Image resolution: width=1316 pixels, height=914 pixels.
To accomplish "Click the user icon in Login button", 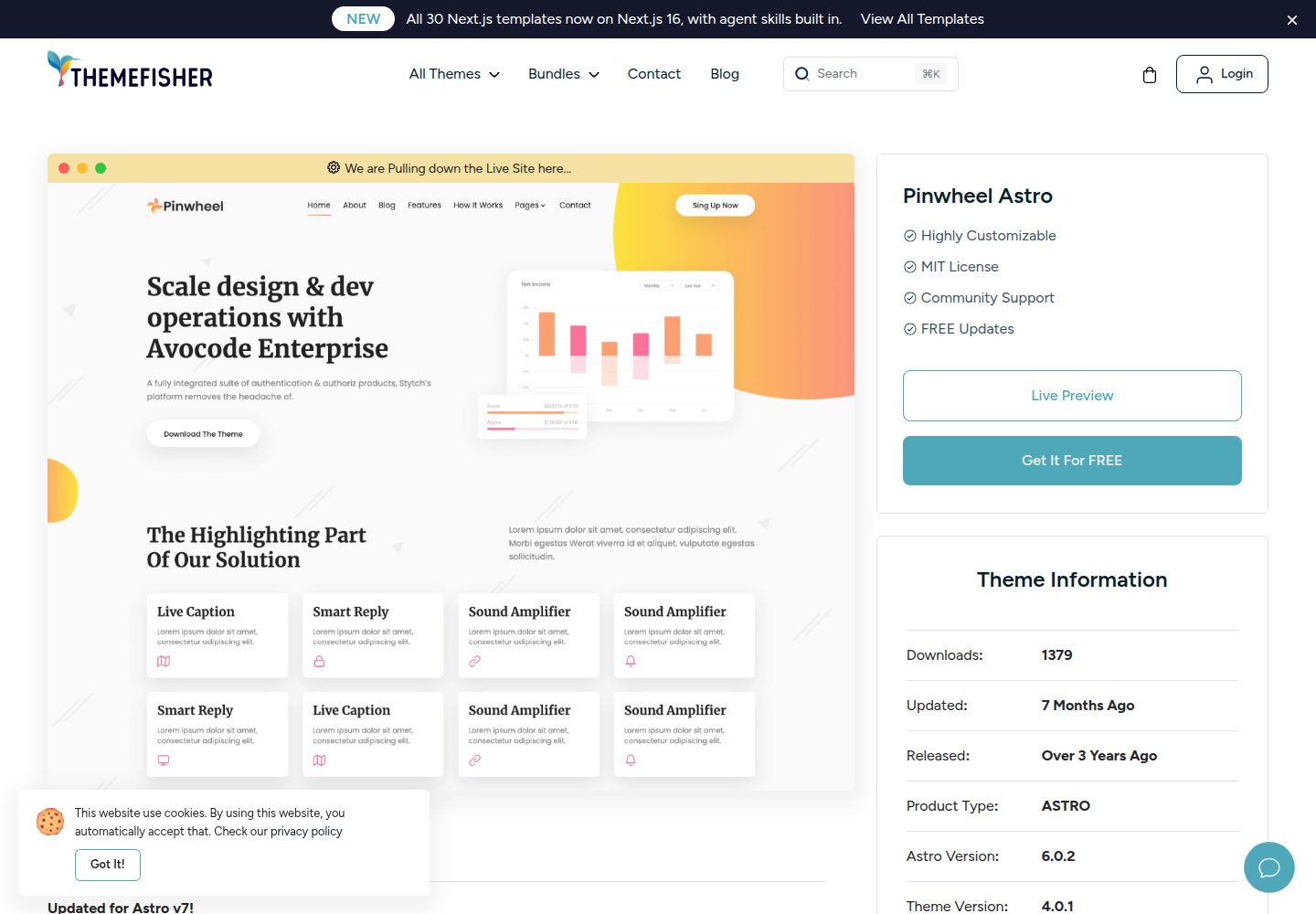I will (1205, 75).
